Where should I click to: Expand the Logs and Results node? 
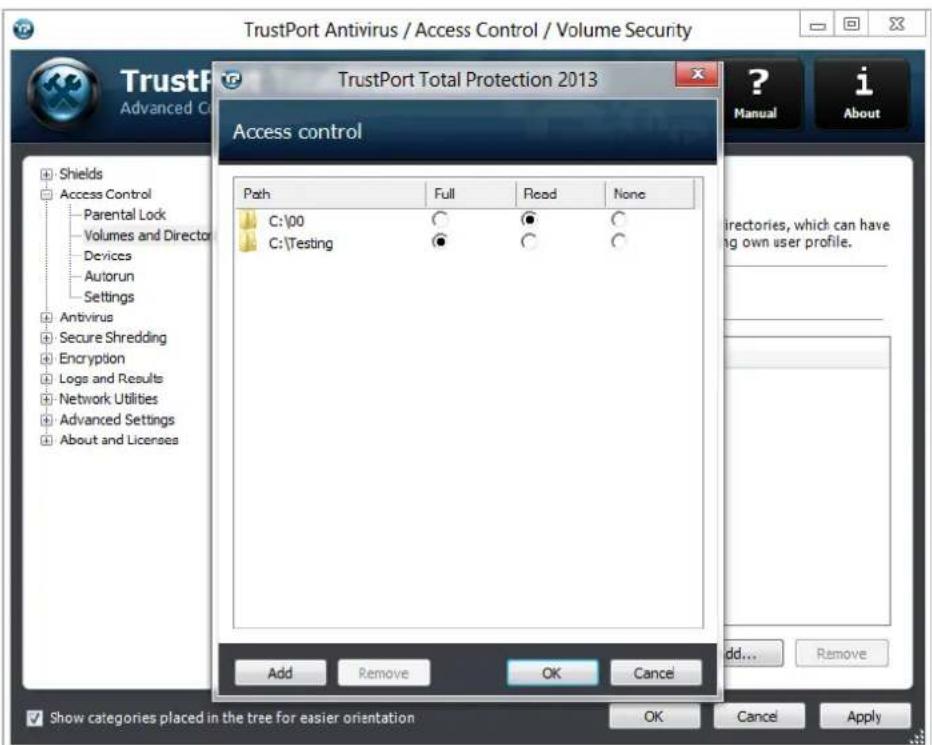46,379
